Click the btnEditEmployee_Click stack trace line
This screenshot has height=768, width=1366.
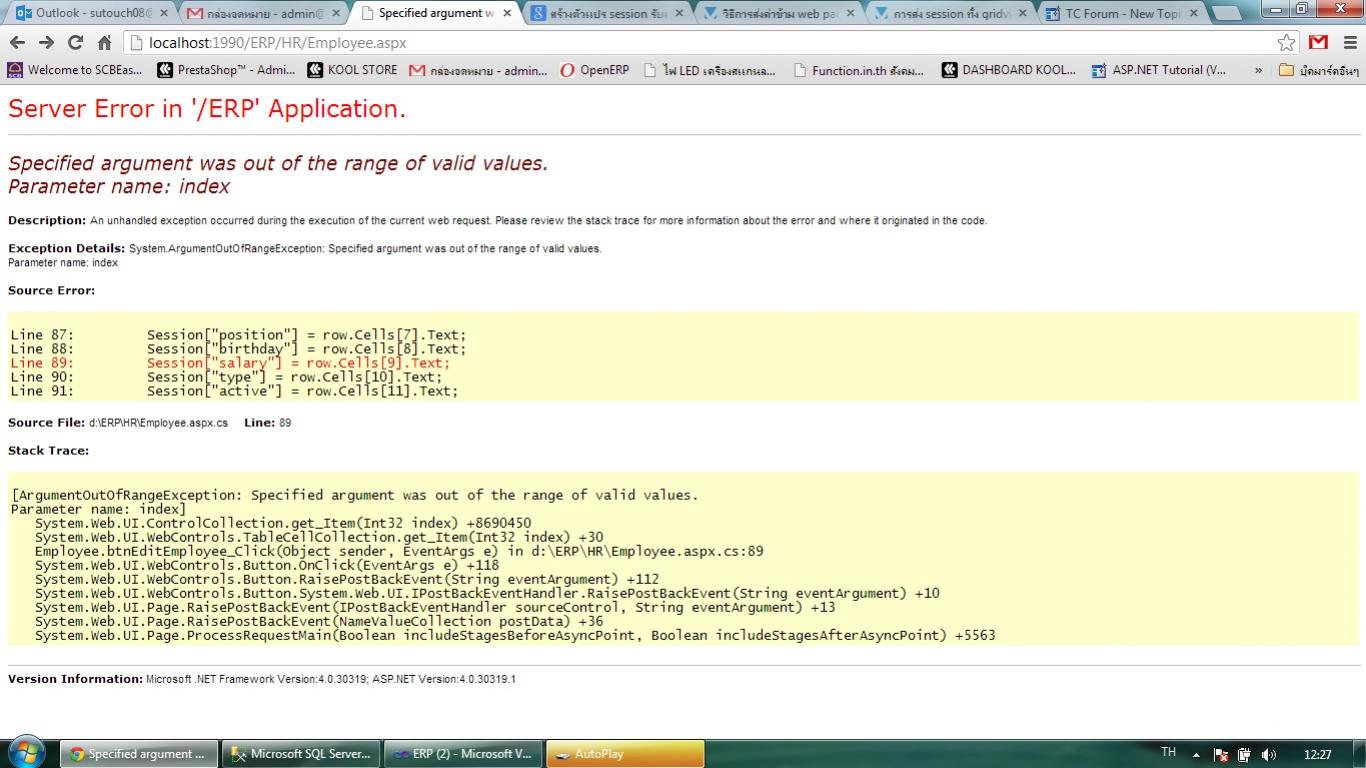tap(399, 551)
